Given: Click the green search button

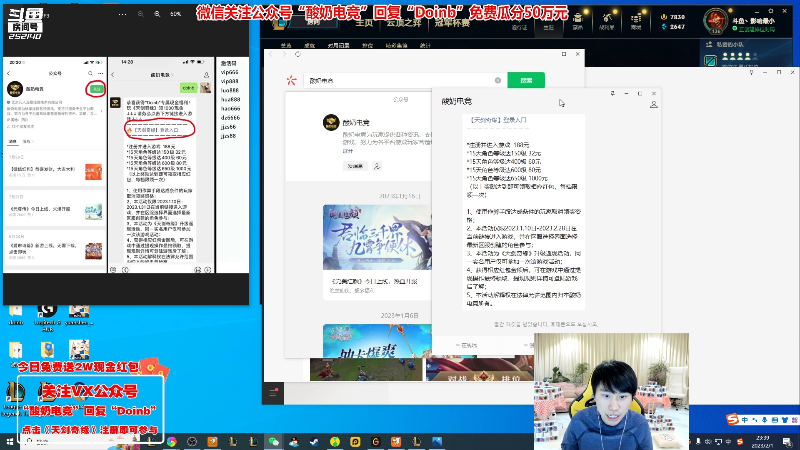Looking at the screenshot, I should pos(526,80).
